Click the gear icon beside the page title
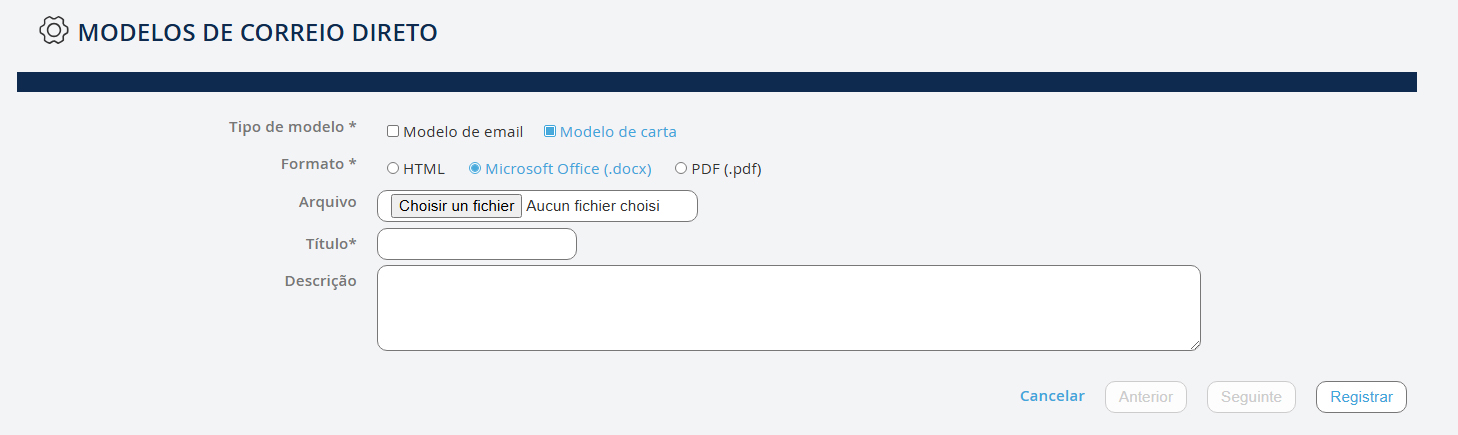This screenshot has width=1458, height=435. tap(53, 31)
